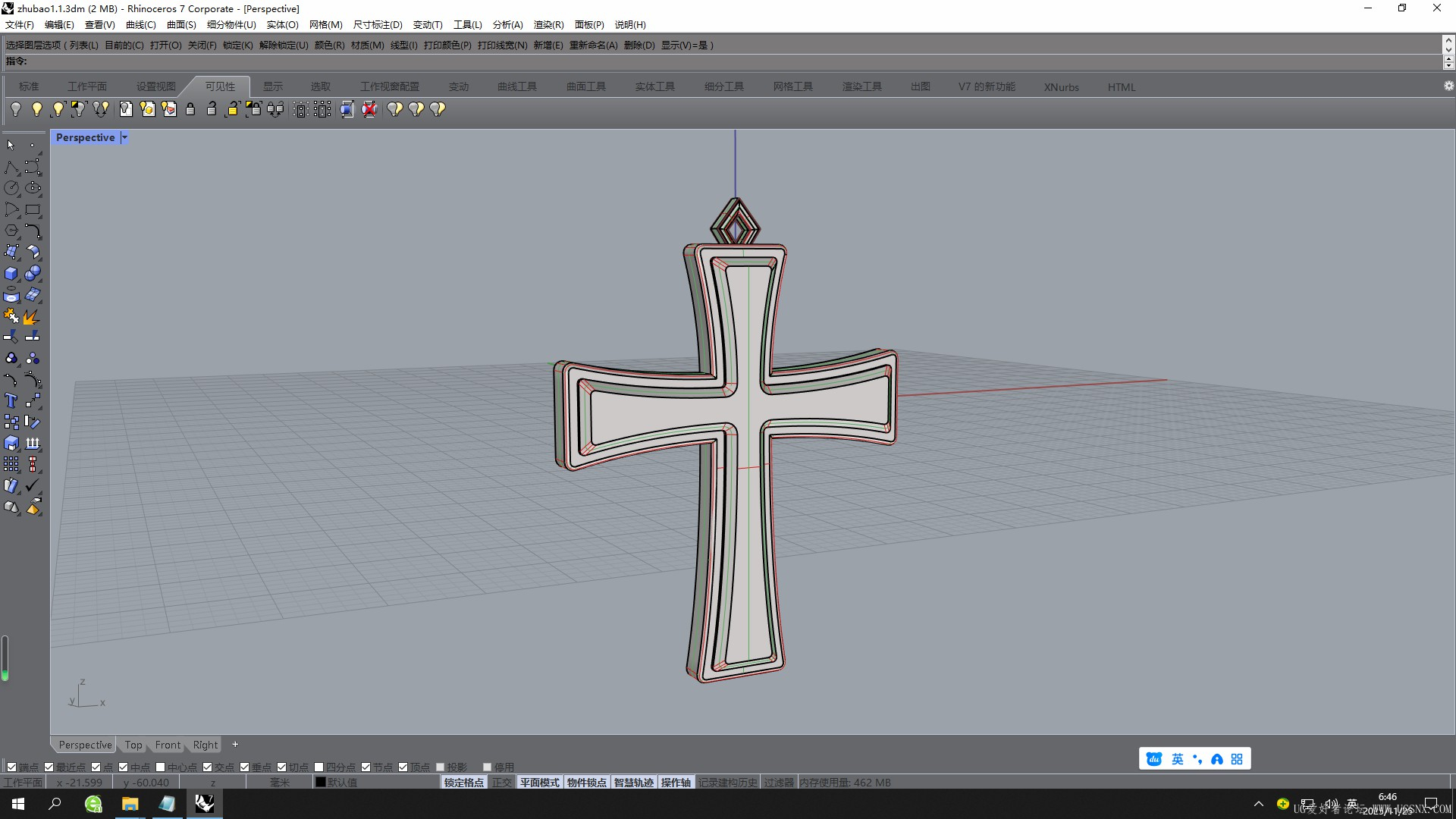Enable the 中心点 osnap checkbox

[x=161, y=767]
